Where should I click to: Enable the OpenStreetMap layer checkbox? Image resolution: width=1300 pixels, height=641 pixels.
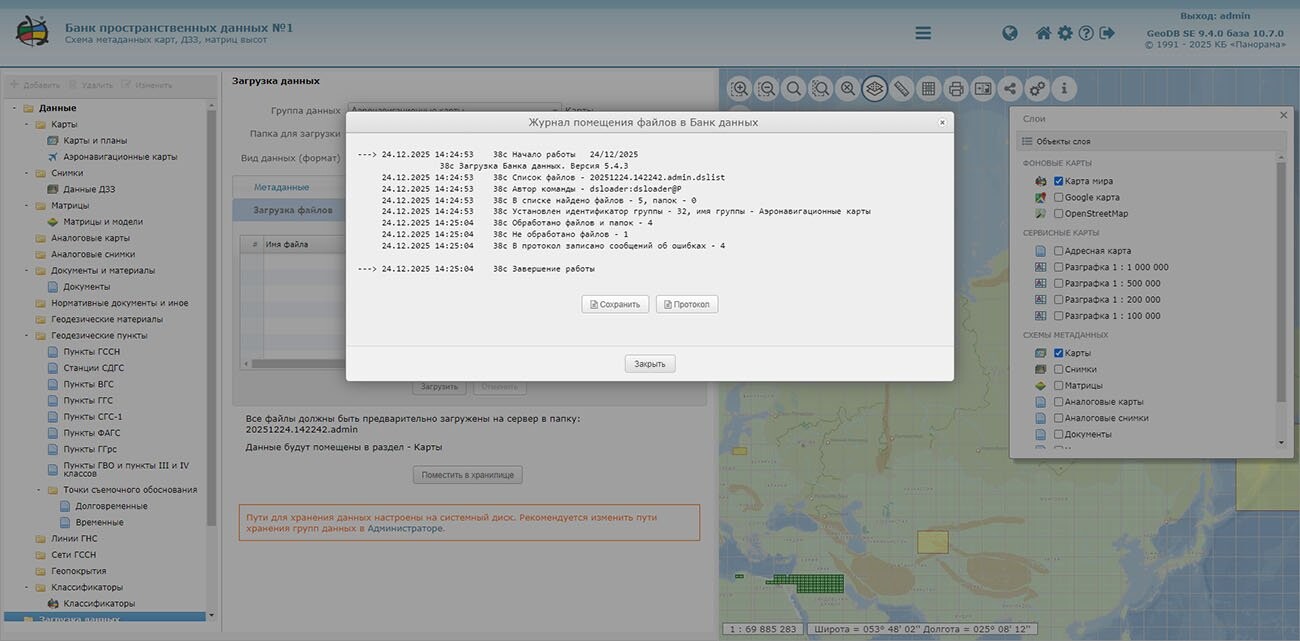(1059, 213)
